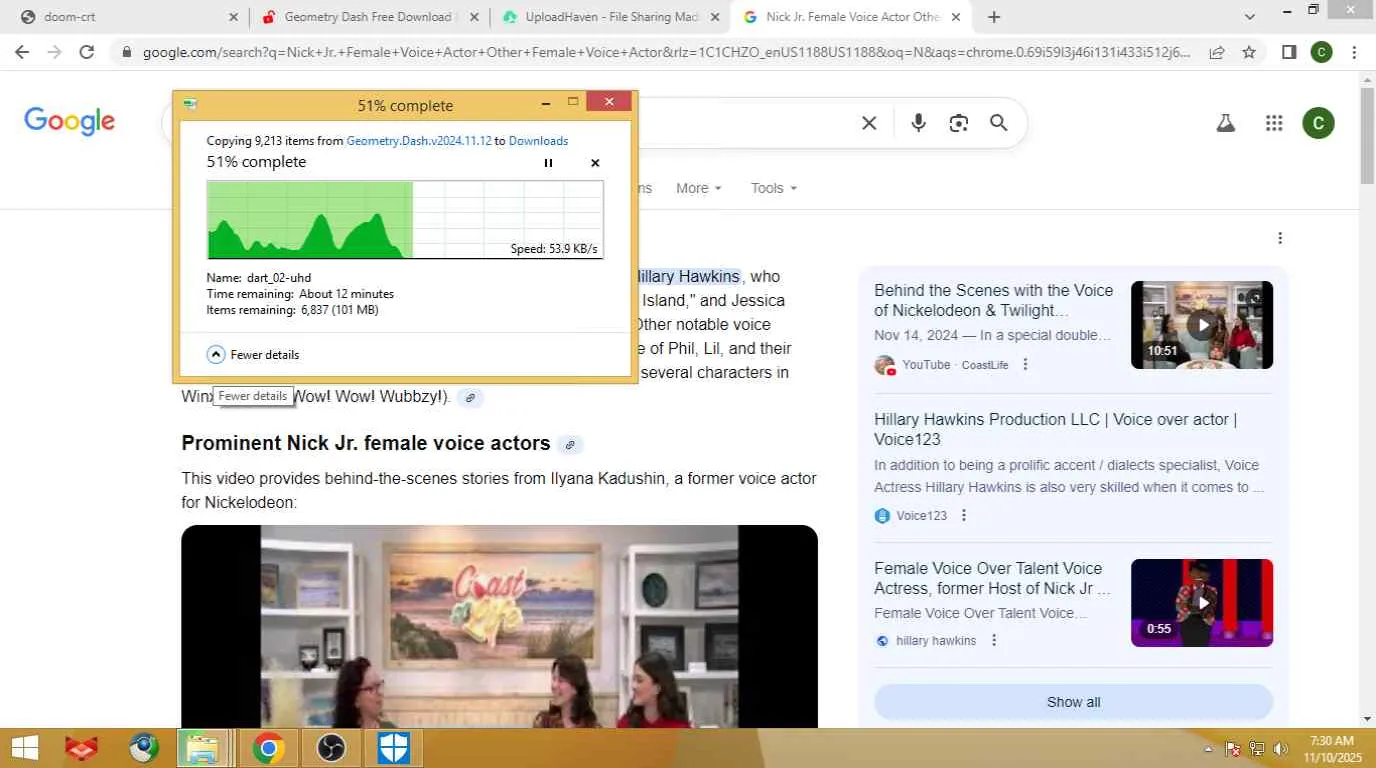
Task: Collapse the copy dialog using Fewer details
Action: 254,355
